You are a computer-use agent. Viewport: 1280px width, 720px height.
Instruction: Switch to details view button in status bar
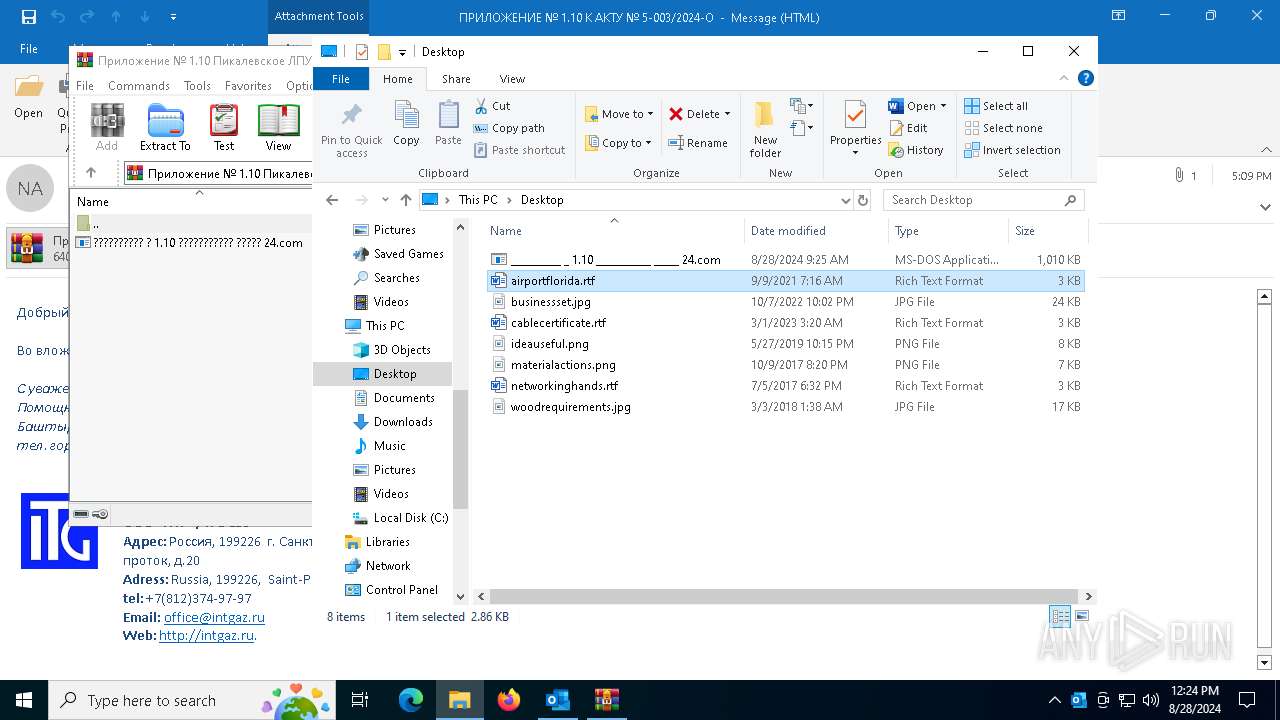[1060, 617]
